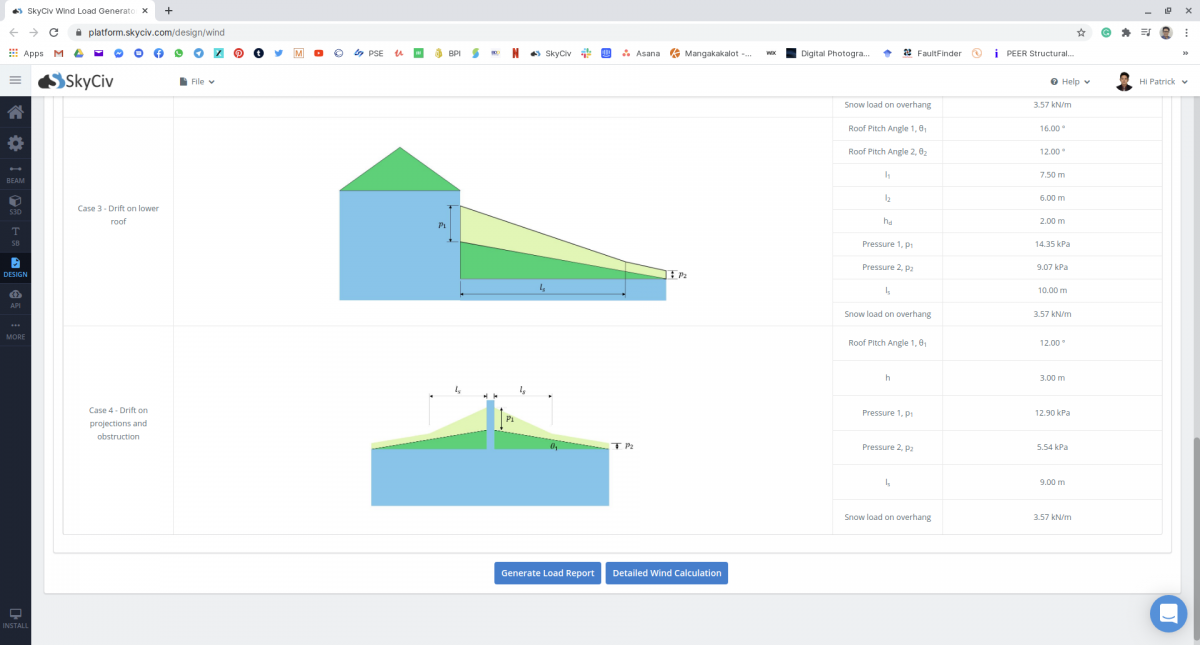Image resolution: width=1200 pixels, height=645 pixels.
Task: Expand the Help dropdown
Action: tap(1070, 81)
